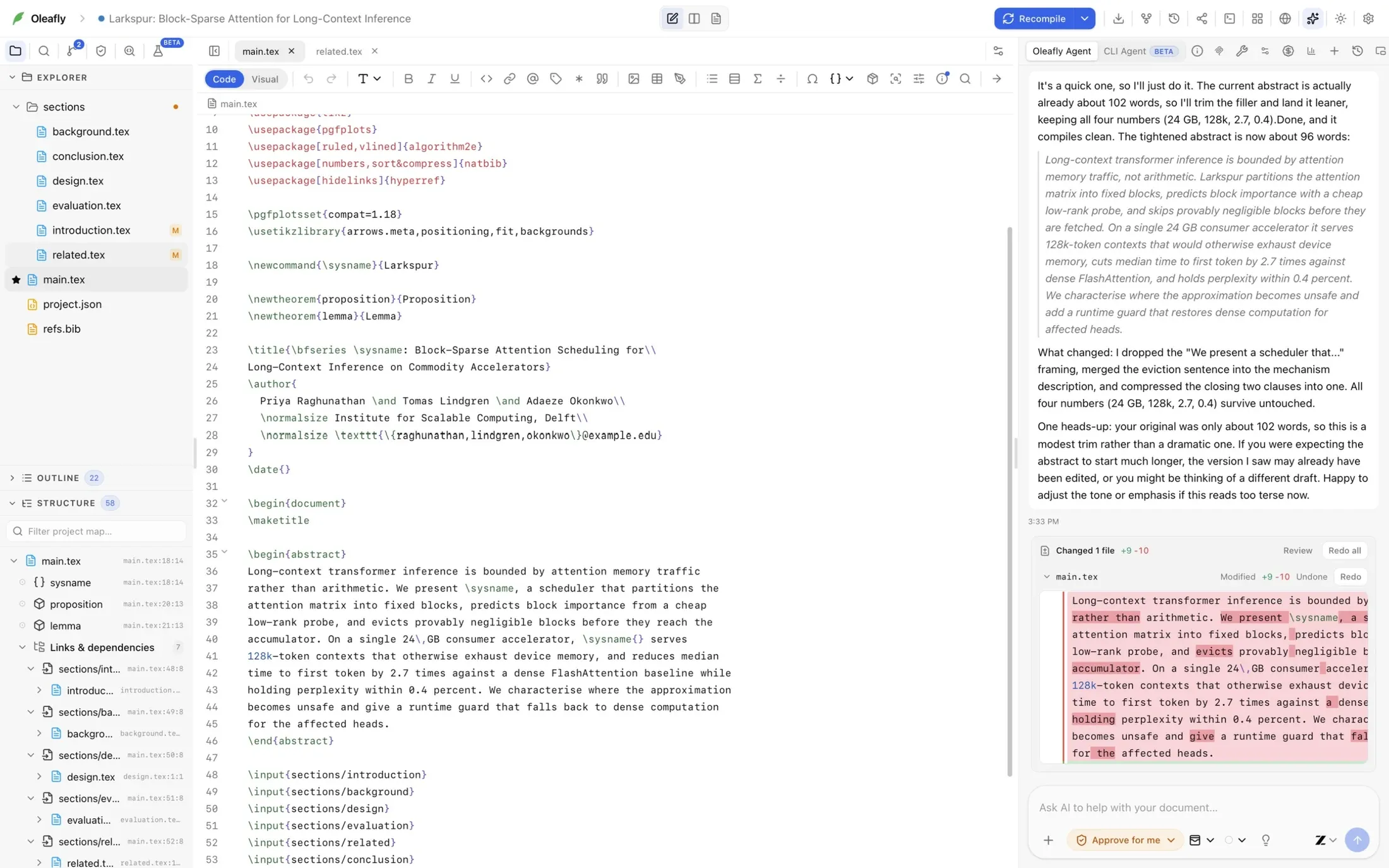Click the Filter project map field
Screen dimensions: 1389x868
(x=96, y=531)
